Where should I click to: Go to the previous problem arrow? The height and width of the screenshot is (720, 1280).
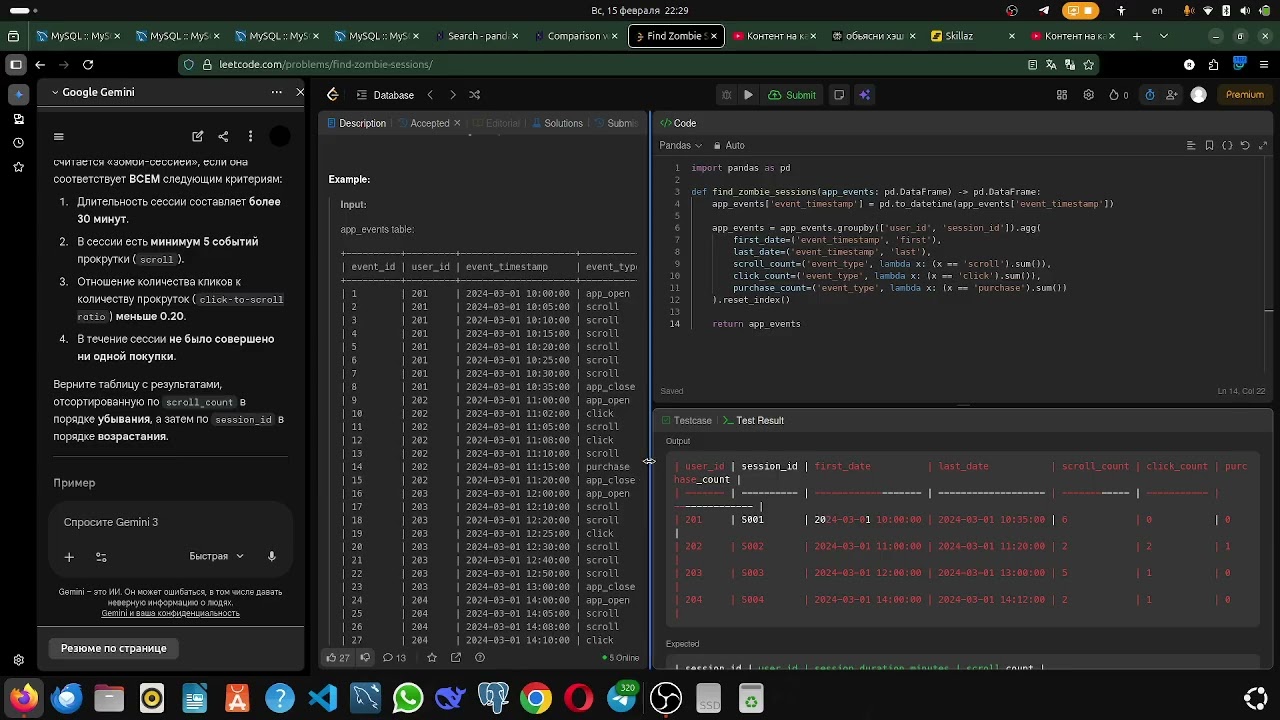430,95
